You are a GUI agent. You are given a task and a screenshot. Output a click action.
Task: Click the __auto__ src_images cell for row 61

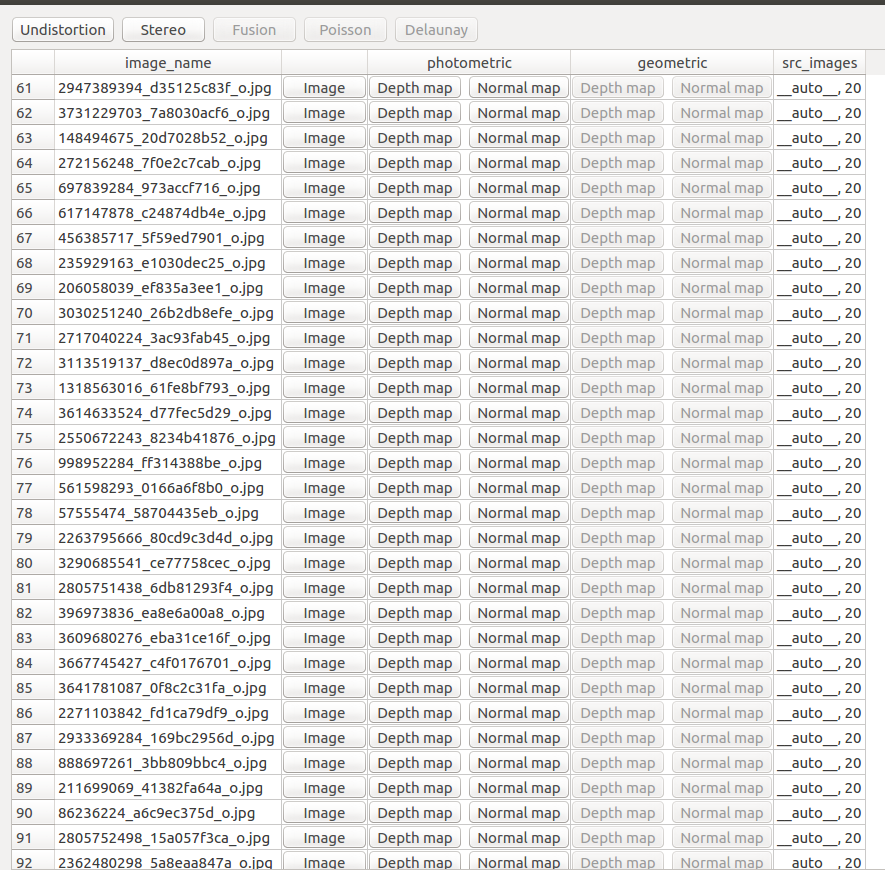(x=818, y=87)
